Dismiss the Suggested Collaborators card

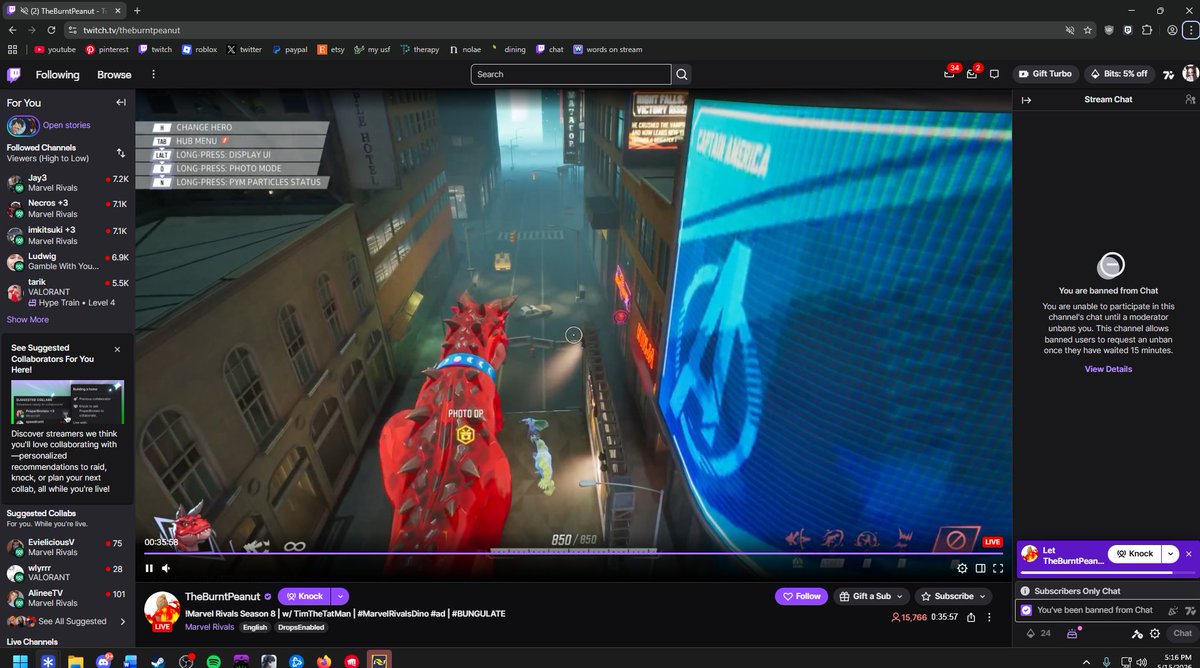pyautogui.click(x=117, y=349)
